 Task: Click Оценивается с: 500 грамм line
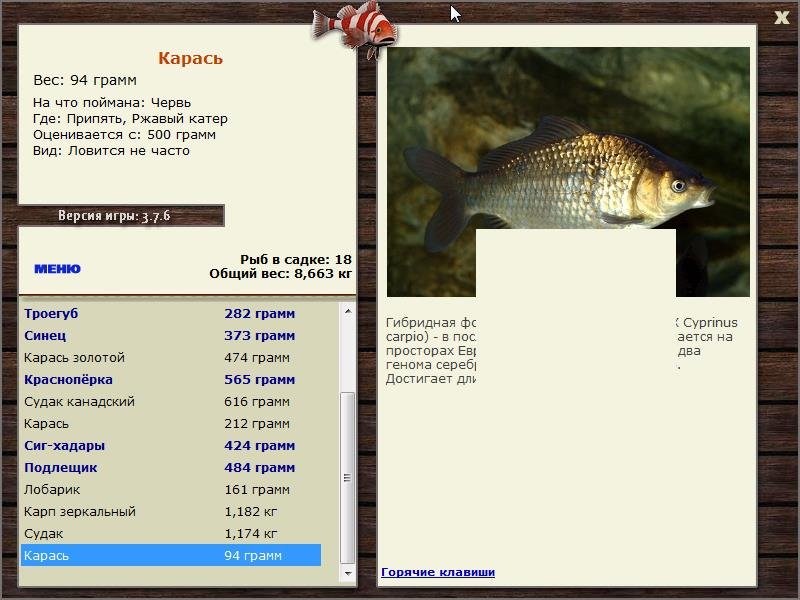124,135
